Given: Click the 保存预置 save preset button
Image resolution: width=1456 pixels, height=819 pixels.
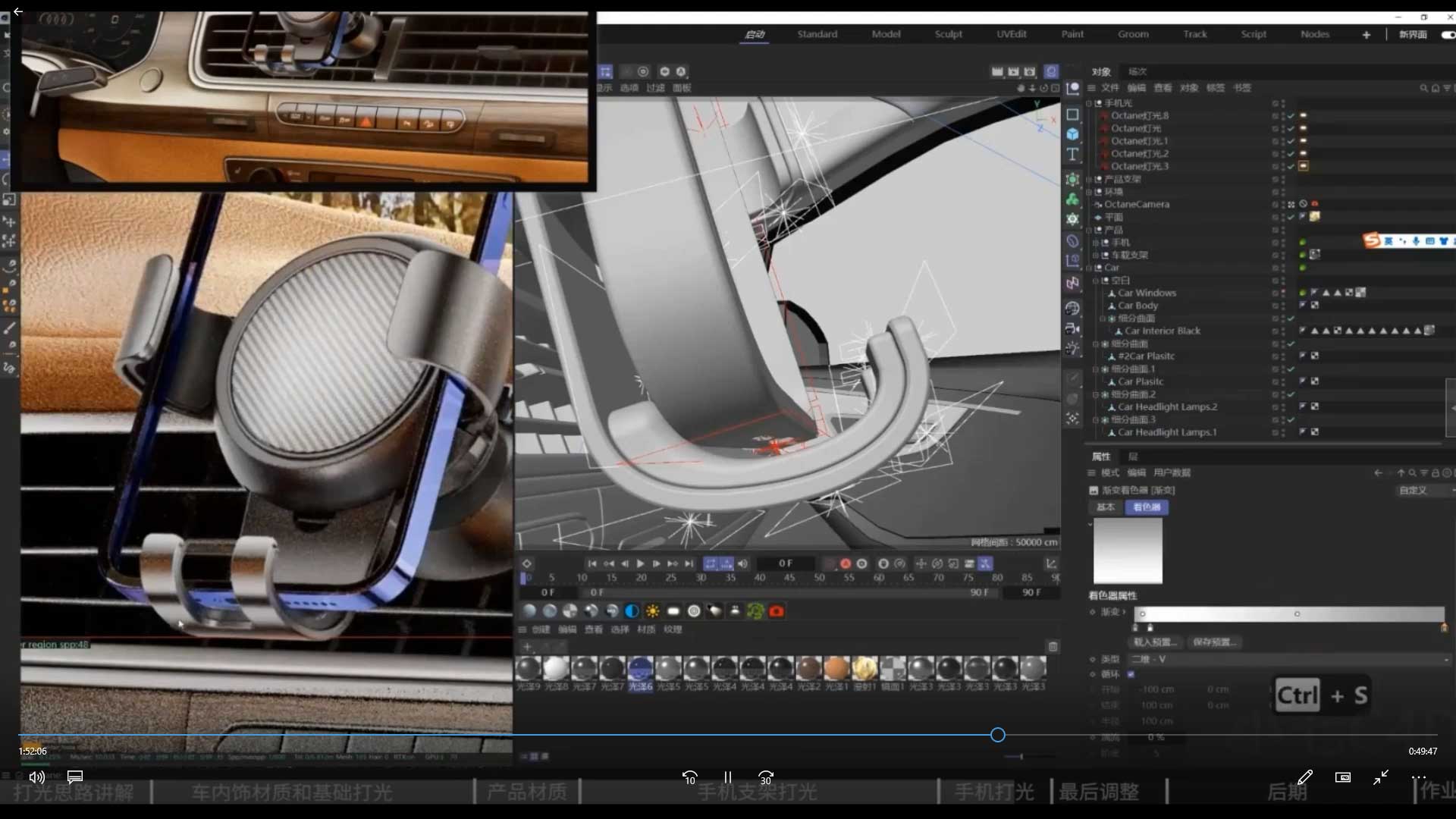Looking at the screenshot, I should [x=1214, y=642].
